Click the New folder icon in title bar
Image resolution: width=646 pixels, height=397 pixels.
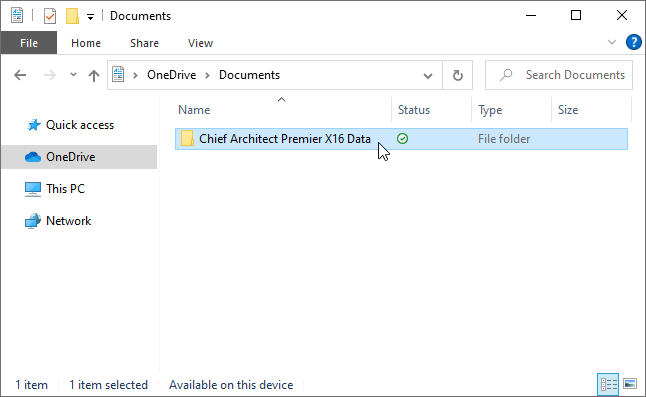coord(72,16)
